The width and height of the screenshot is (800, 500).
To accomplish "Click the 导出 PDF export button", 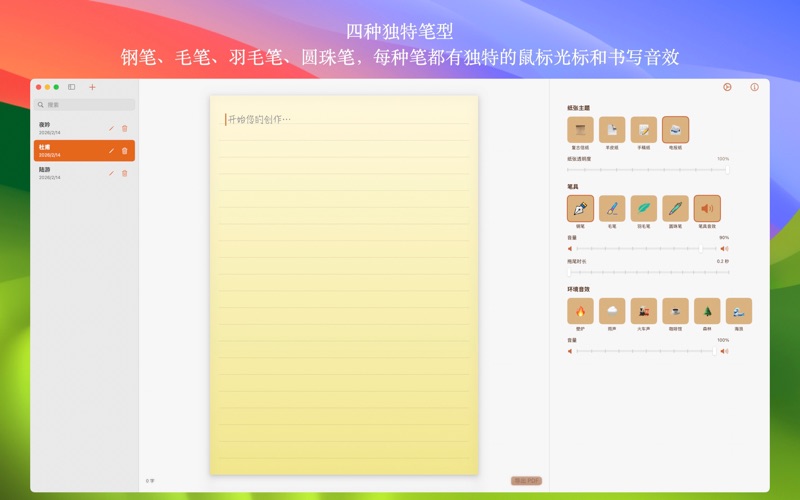I will [526, 481].
